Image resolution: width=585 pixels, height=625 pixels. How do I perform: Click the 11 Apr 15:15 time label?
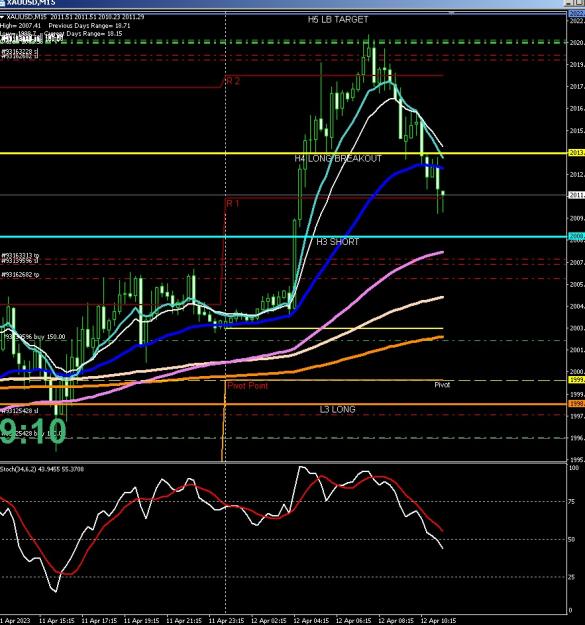click(x=57, y=621)
